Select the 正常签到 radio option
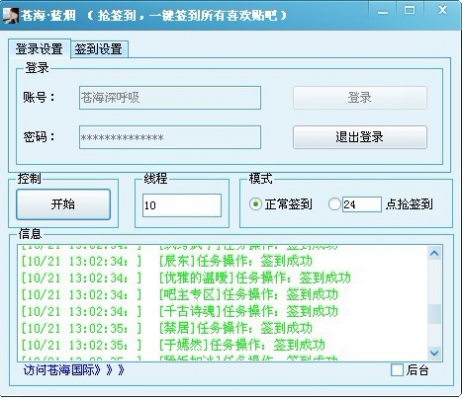Image resolution: width=462 pixels, height=400 pixels. [x=255, y=204]
